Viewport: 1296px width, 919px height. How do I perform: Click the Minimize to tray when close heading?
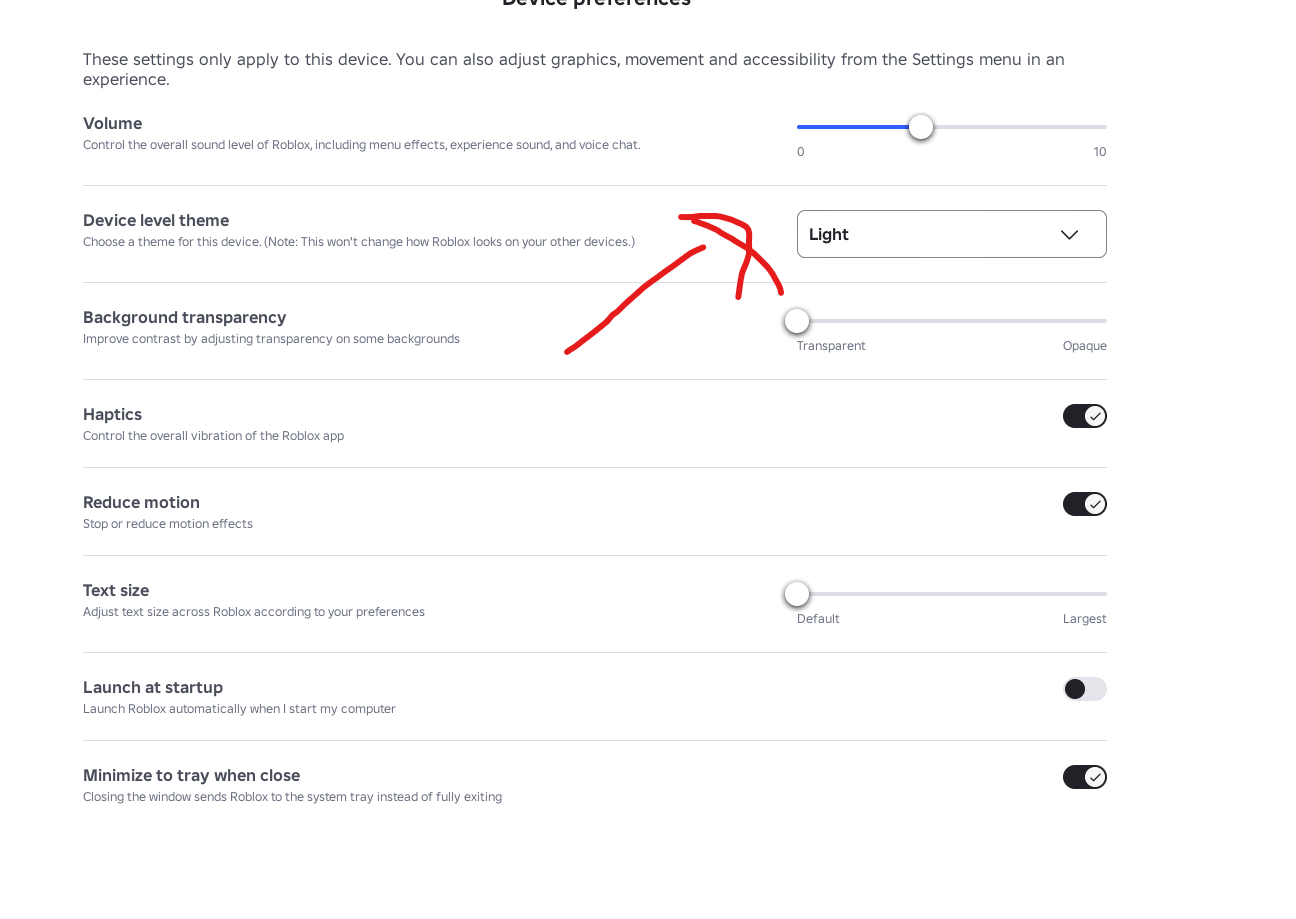[191, 775]
